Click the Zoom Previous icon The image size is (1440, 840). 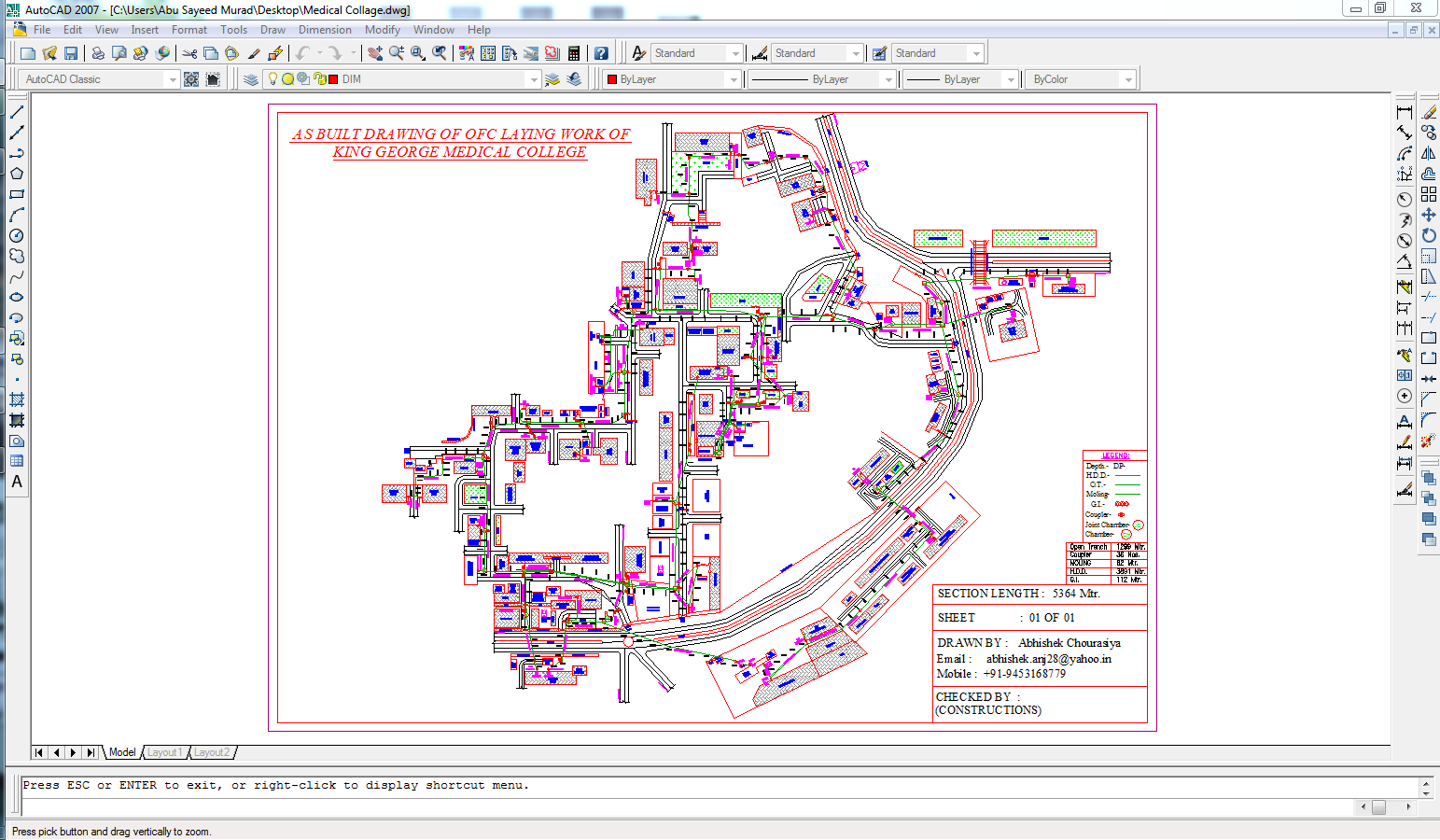tap(440, 53)
